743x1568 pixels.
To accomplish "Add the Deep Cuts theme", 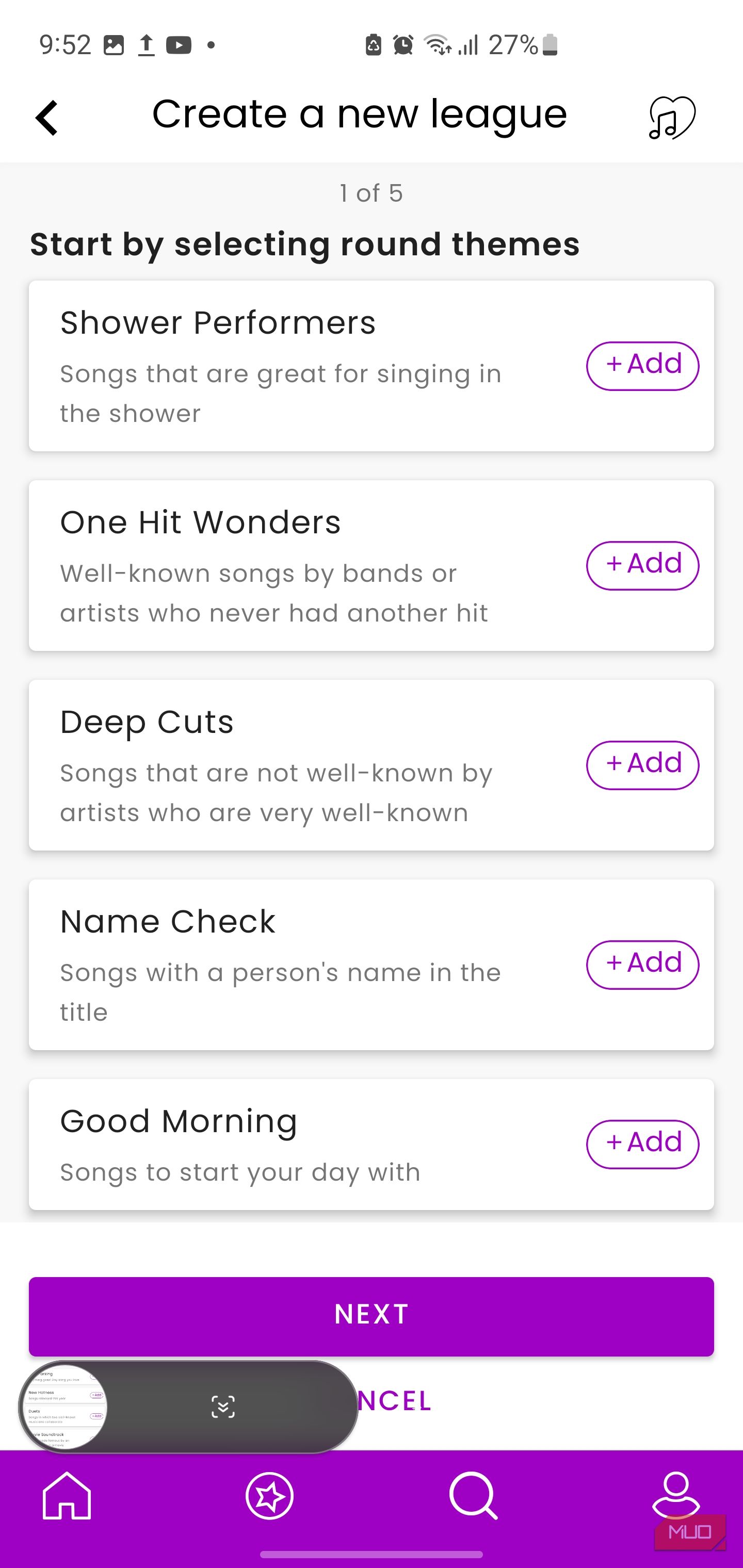I will 642,765.
